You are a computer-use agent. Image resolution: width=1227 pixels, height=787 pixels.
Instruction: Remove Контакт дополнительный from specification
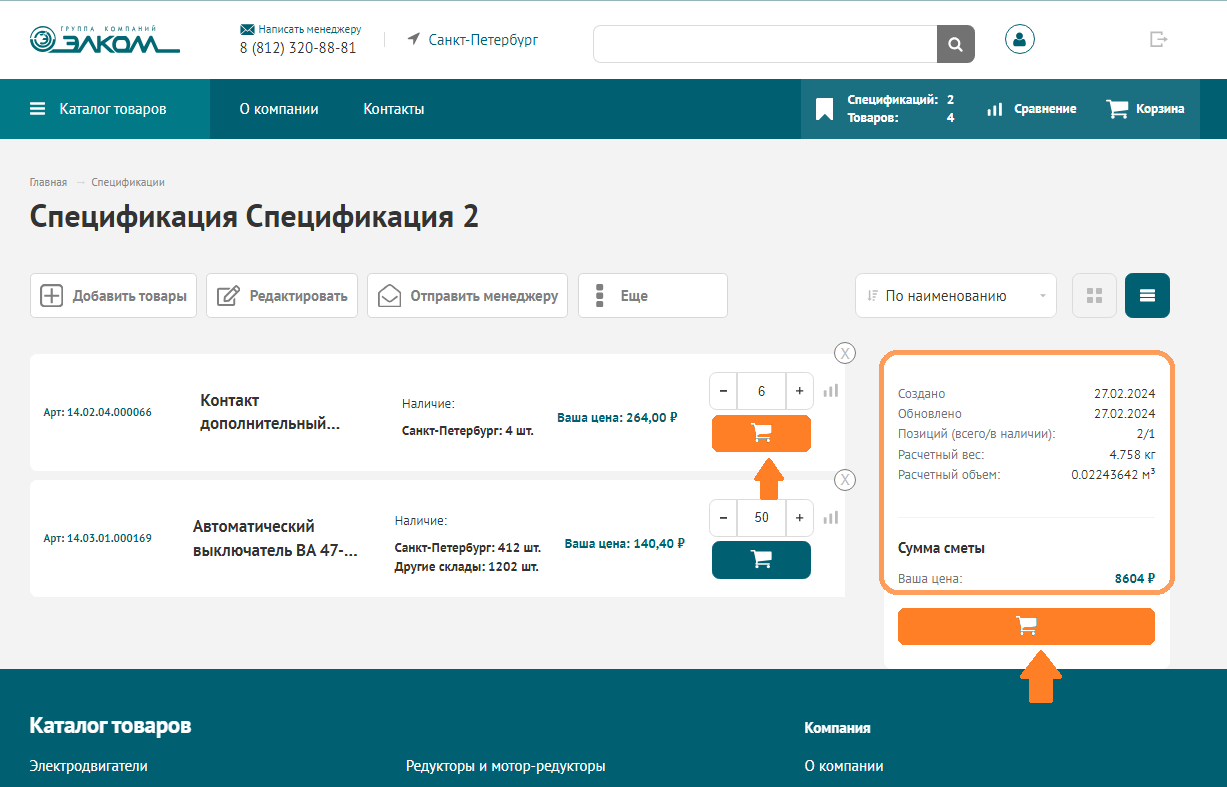click(x=845, y=353)
